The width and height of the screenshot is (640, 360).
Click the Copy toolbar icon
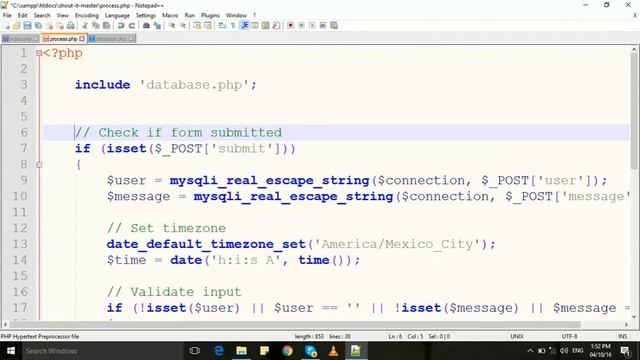point(96,25)
